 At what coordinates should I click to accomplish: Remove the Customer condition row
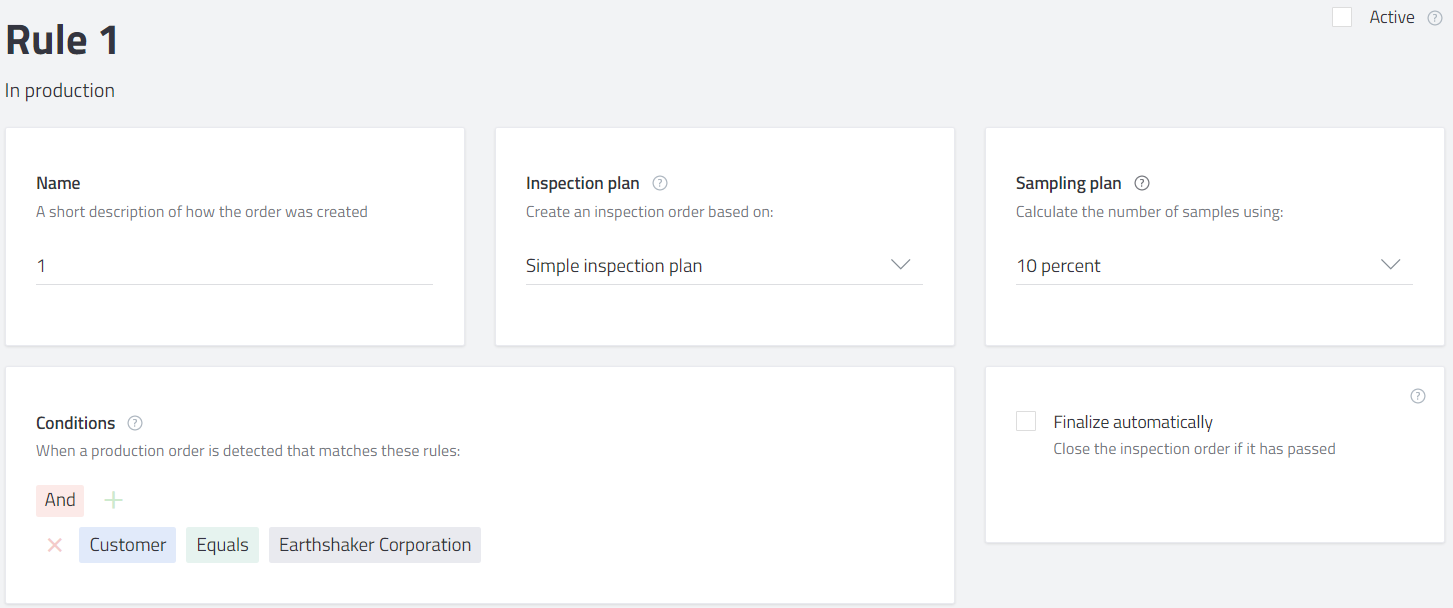pos(55,545)
